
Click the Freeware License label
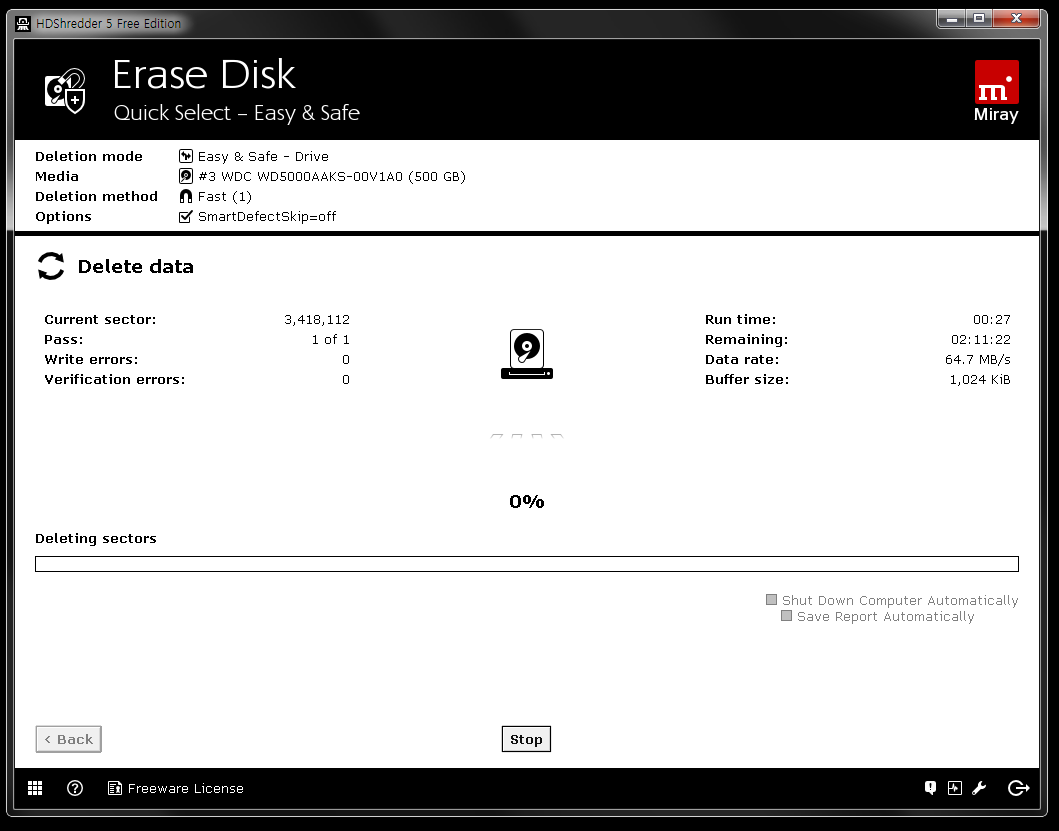(x=186, y=788)
